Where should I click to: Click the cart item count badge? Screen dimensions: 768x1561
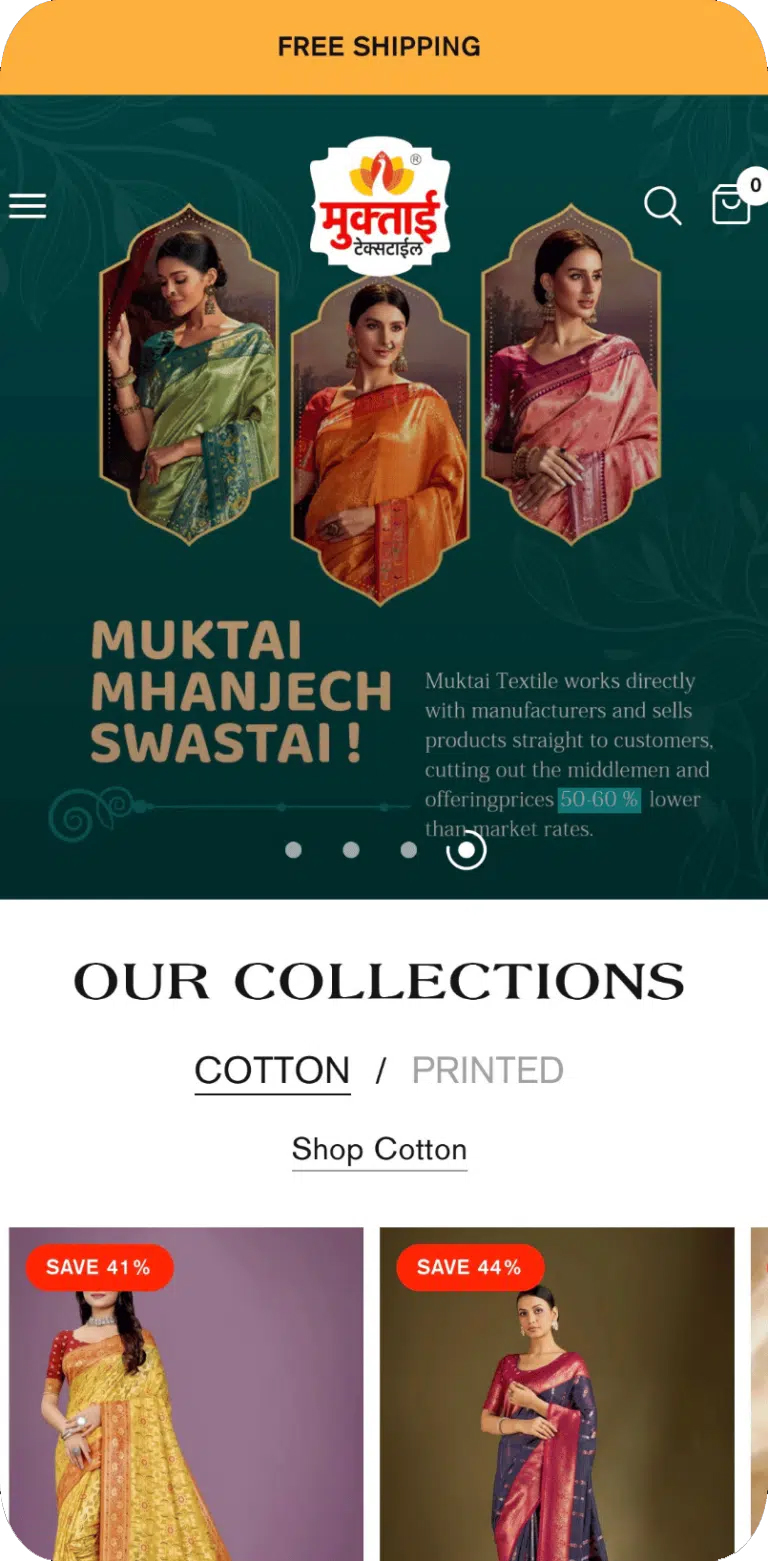(754, 185)
